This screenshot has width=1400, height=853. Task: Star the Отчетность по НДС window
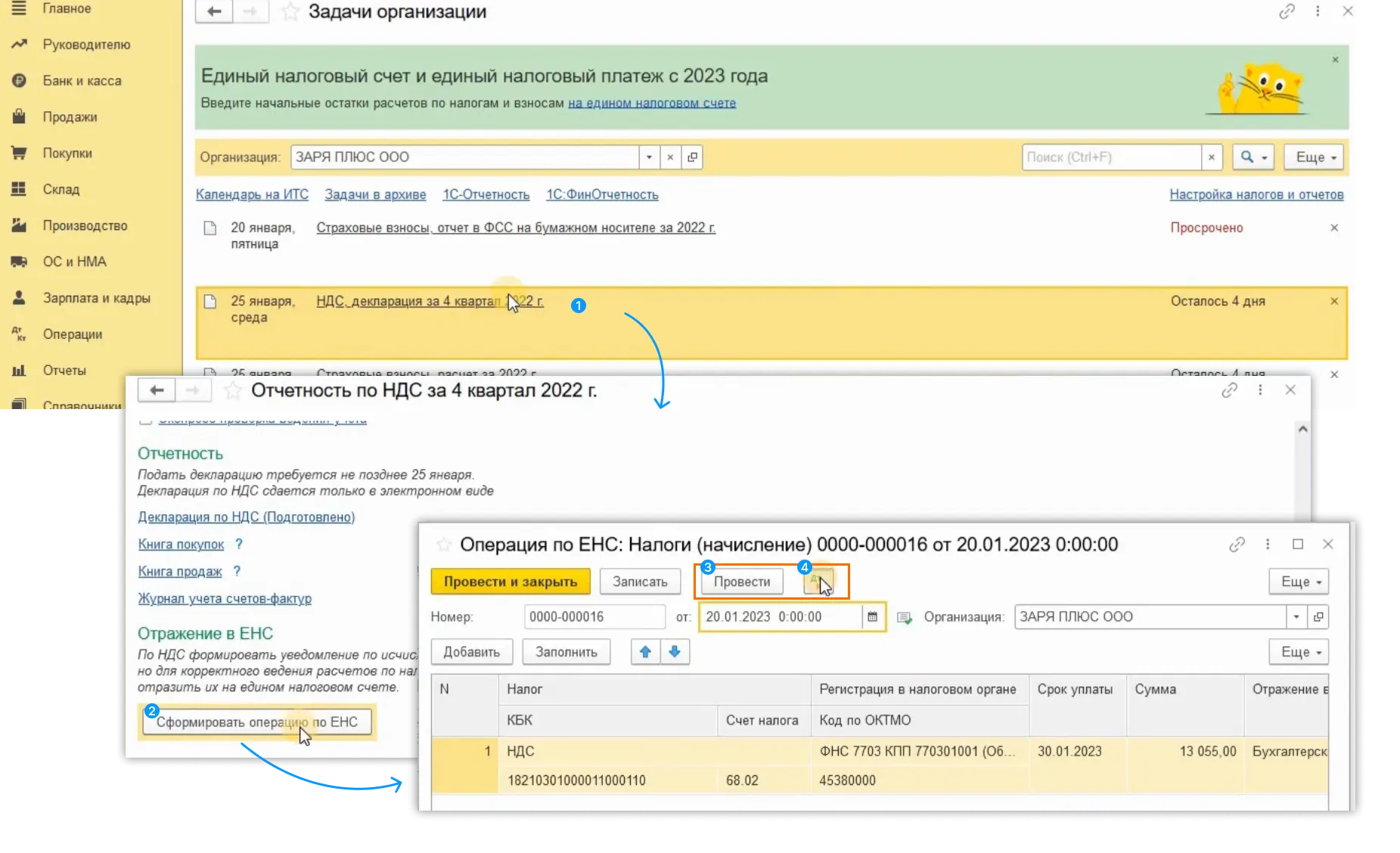(233, 390)
